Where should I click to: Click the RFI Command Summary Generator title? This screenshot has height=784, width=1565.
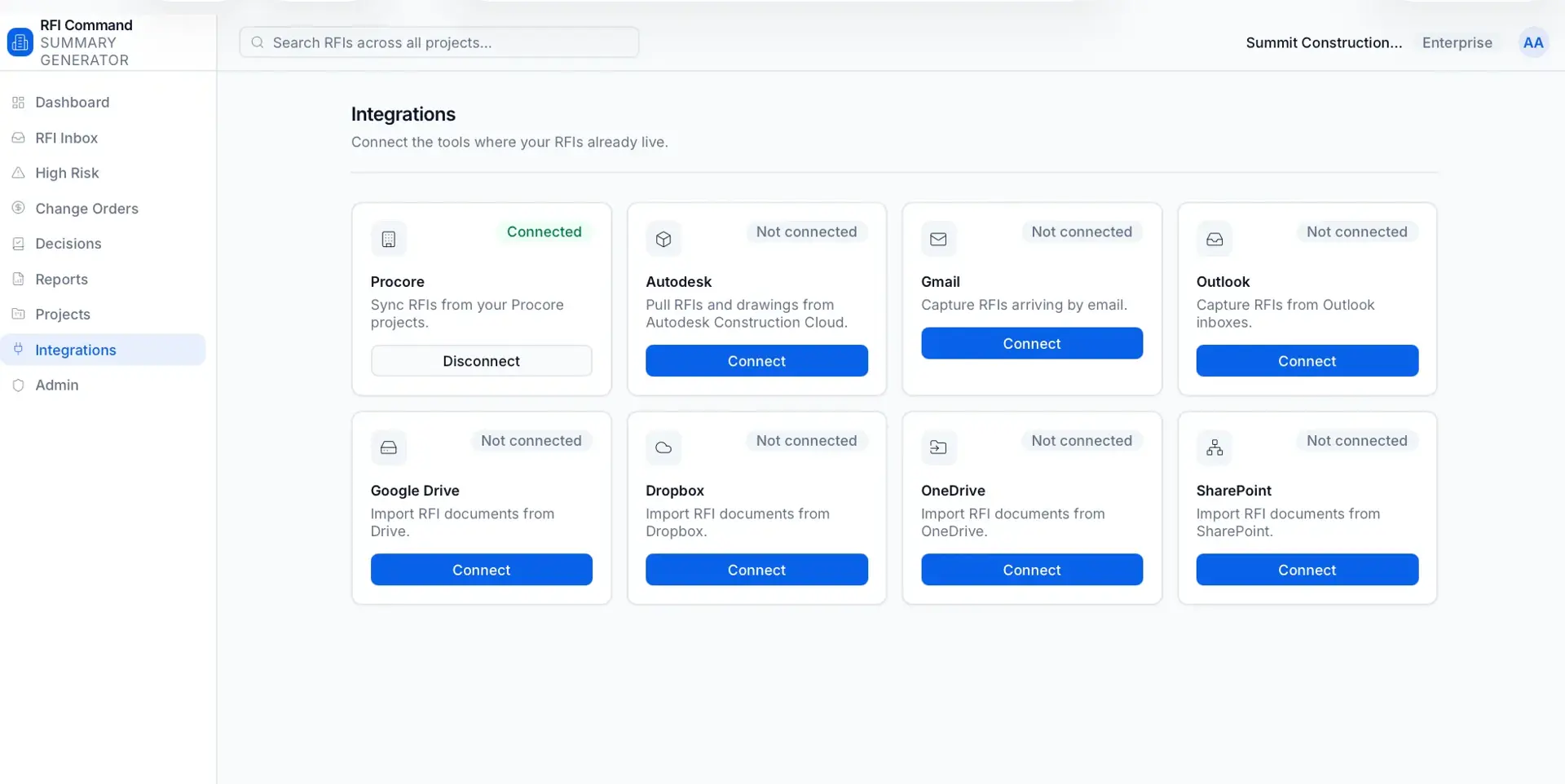point(86,42)
